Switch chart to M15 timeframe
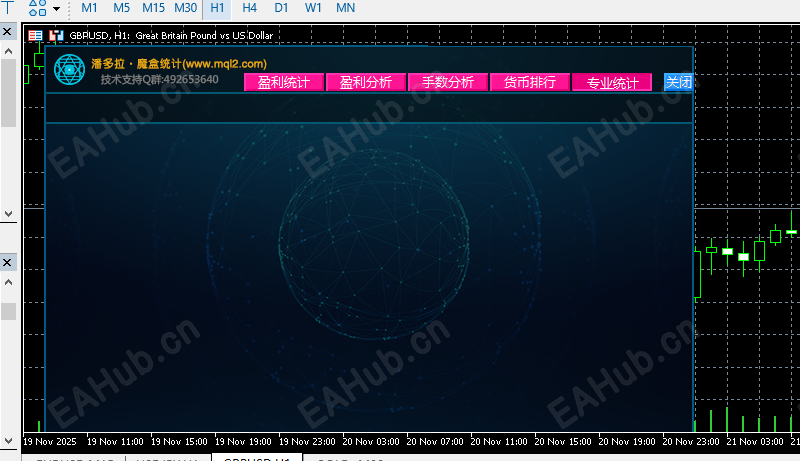Screen dimensions: 800x461 click(x=153, y=8)
